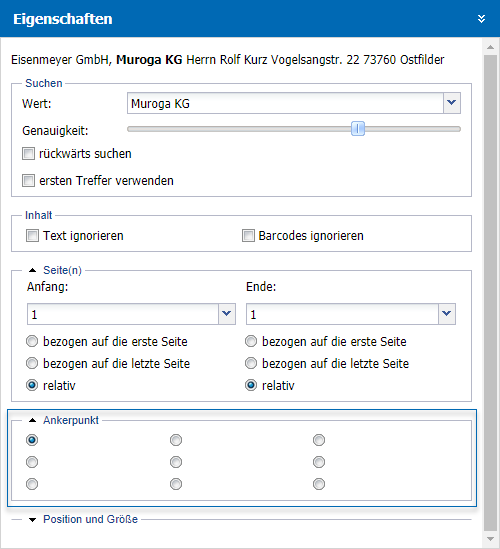Enable the rückwärts suchen checkbox
500x549 pixels.
28,153
